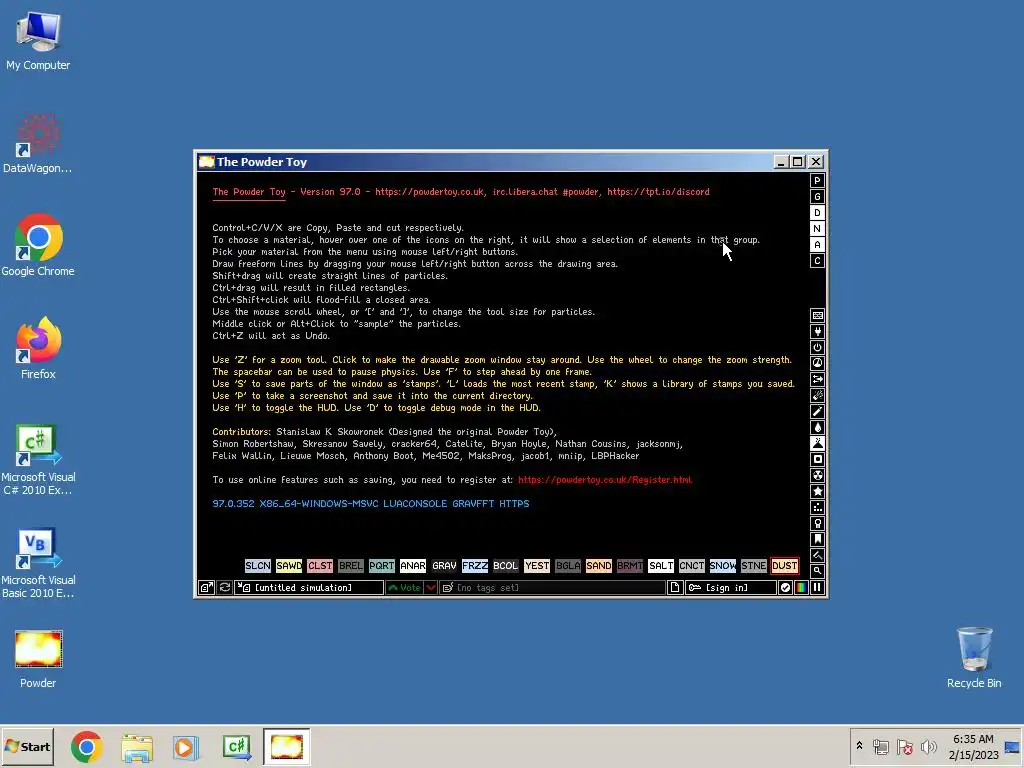Viewport: 1024px width, 768px height.
Task: Select the SLCN element
Action: [258, 566]
